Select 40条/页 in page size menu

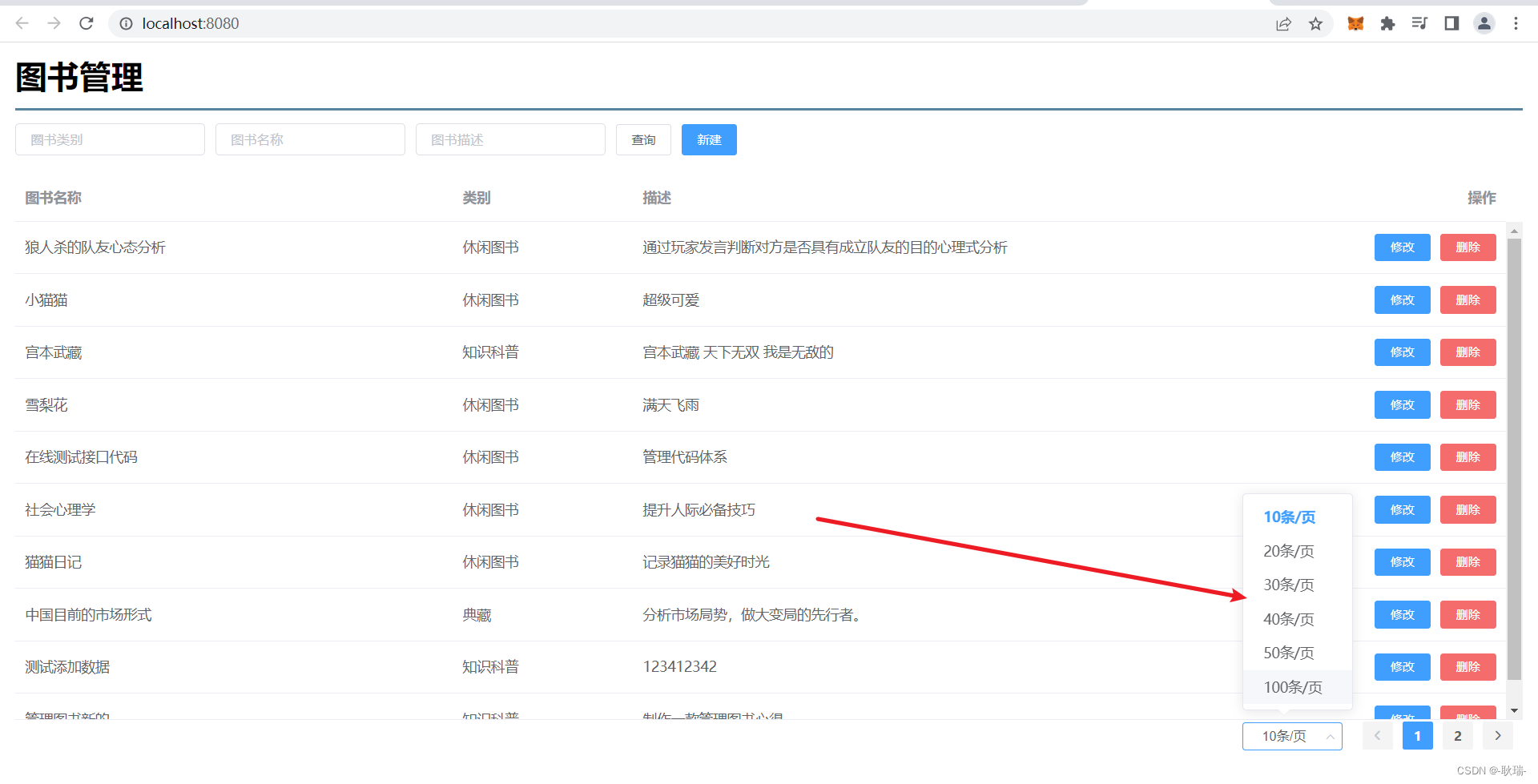1298,619
